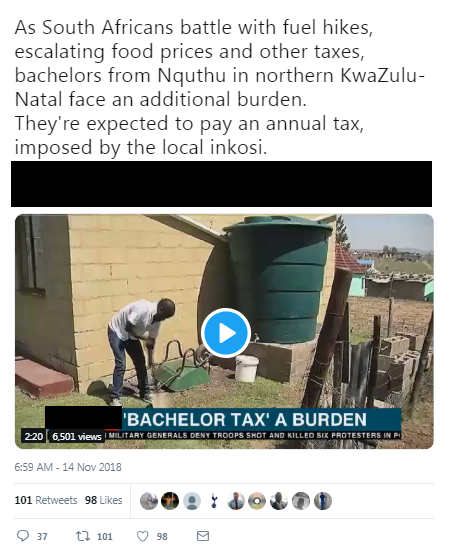Screen dimensions: 456x555
Task: Click the envelope direct message icon
Action: pos(203,536)
